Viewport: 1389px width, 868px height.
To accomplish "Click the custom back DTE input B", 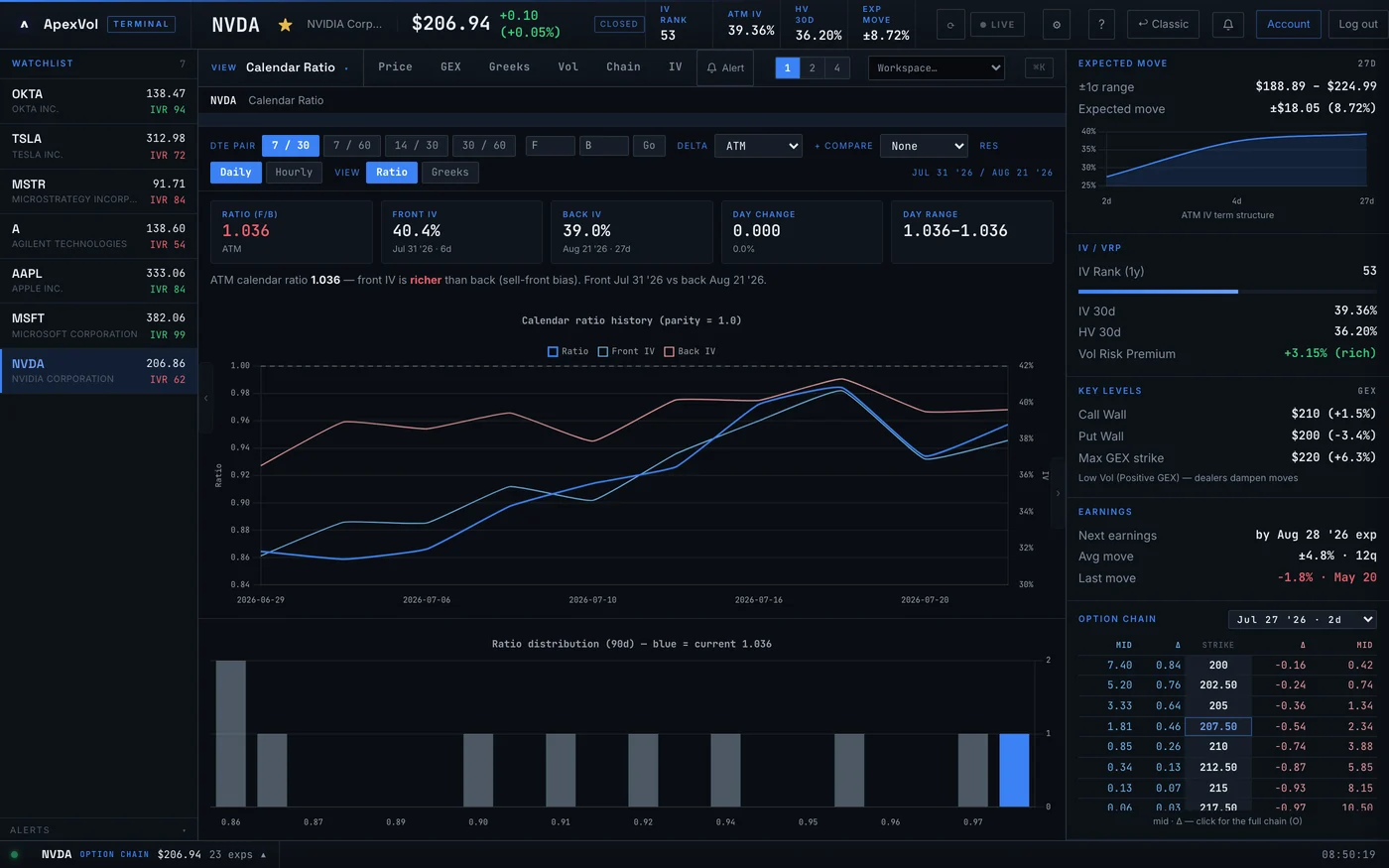I will [x=604, y=146].
